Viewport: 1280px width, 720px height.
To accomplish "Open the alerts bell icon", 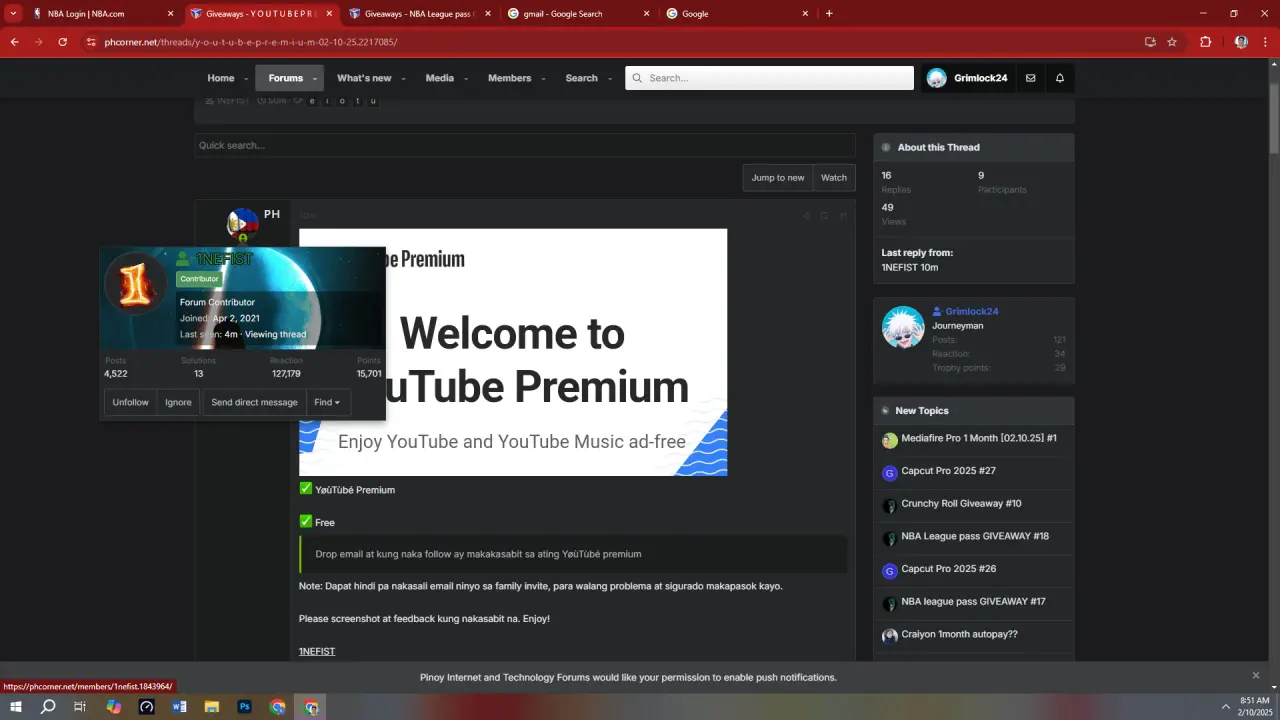I will (1060, 78).
